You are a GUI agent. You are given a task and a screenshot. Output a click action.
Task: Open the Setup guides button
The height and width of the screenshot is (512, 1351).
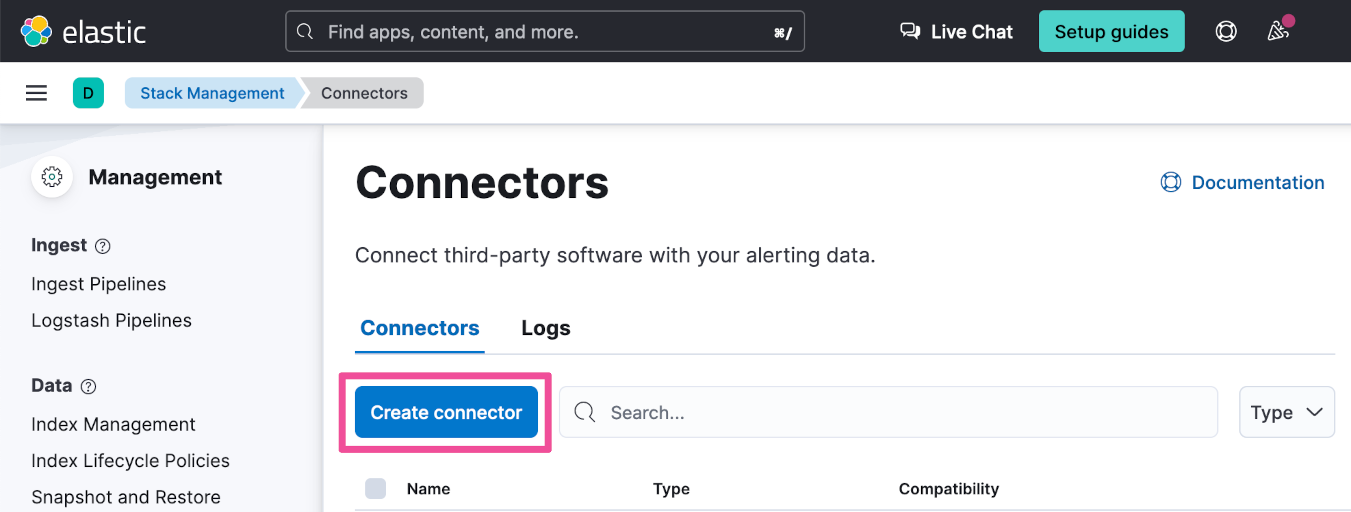tap(1111, 31)
